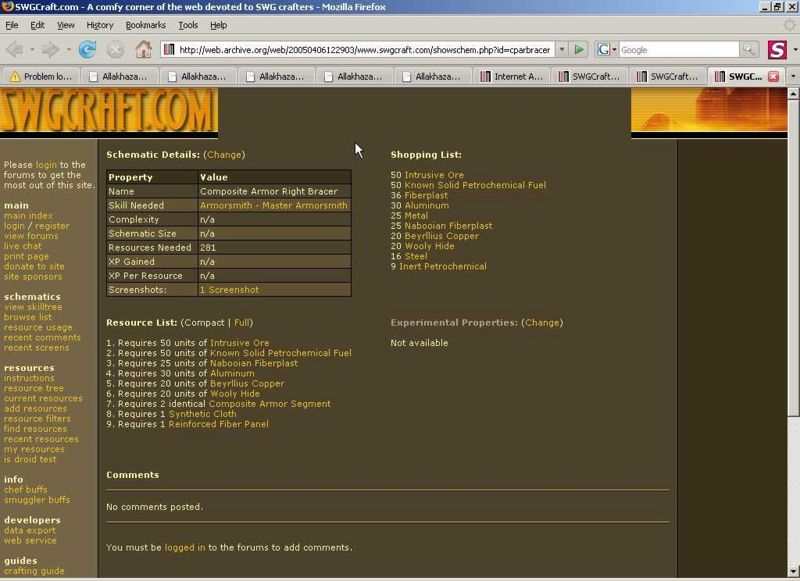Click the search magnifier icon
This screenshot has width=800, height=581.
pos(748,49)
